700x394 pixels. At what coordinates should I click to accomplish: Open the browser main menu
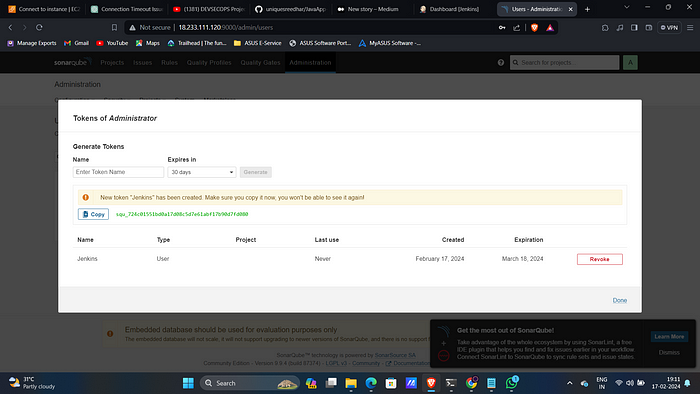(x=690, y=28)
